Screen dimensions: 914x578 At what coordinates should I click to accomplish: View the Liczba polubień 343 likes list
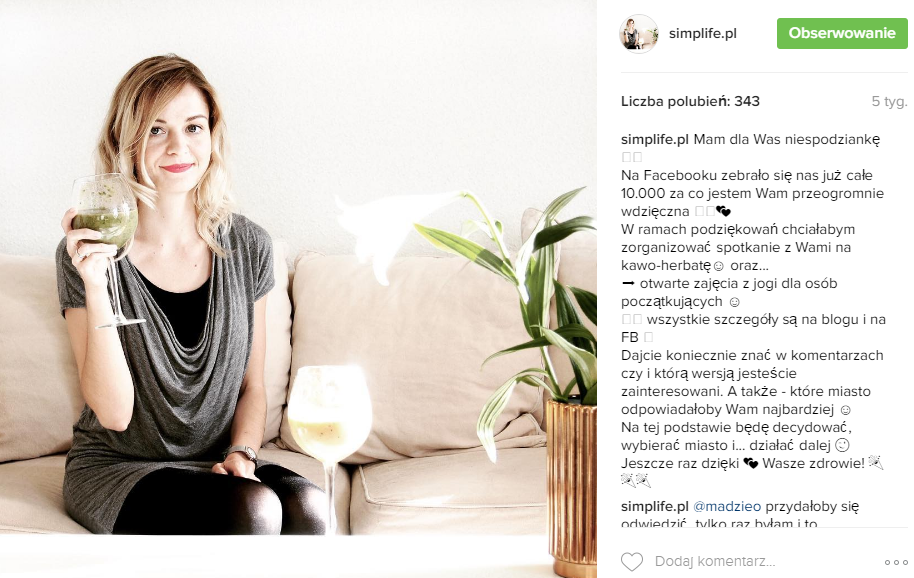690,101
